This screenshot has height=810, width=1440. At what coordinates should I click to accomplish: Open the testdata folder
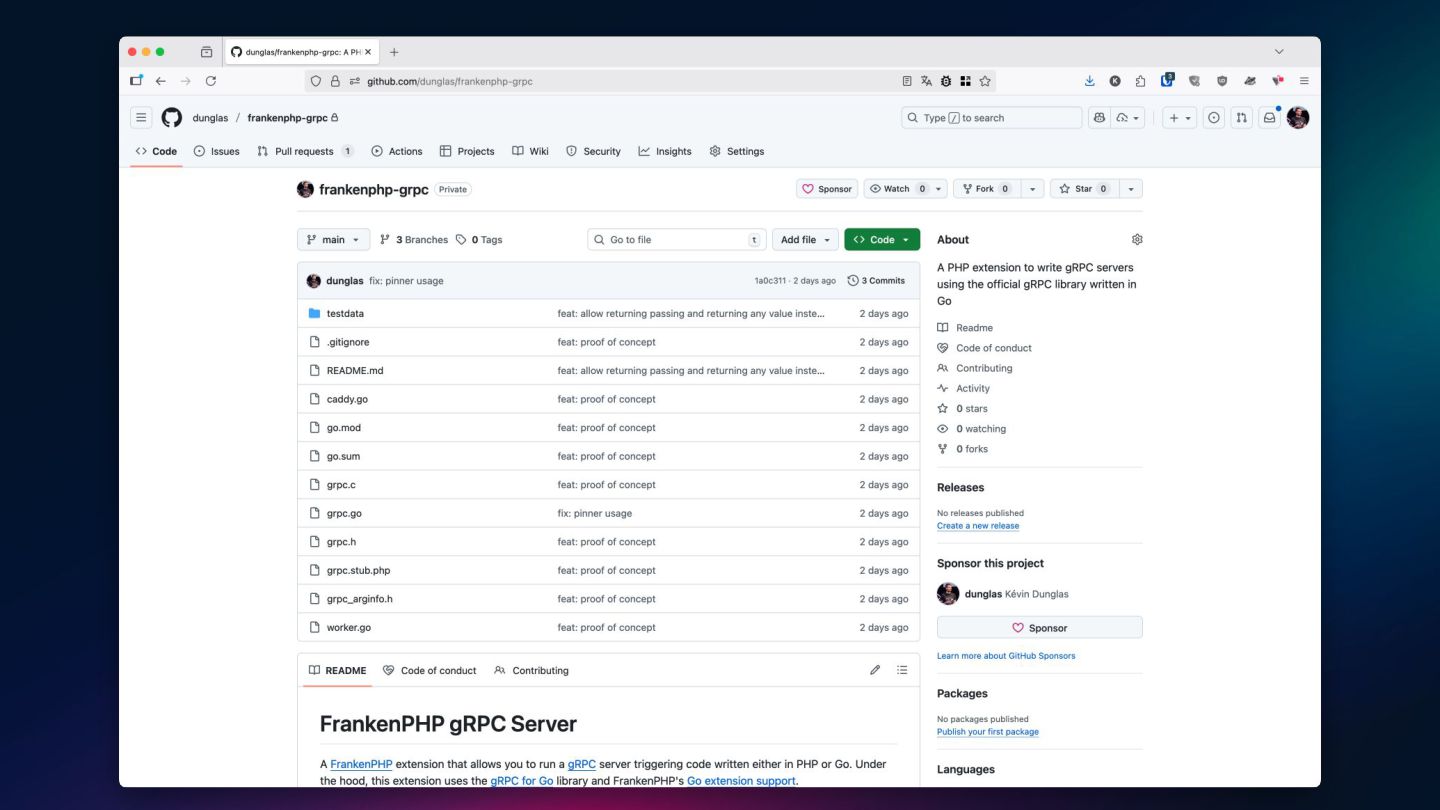pos(345,314)
